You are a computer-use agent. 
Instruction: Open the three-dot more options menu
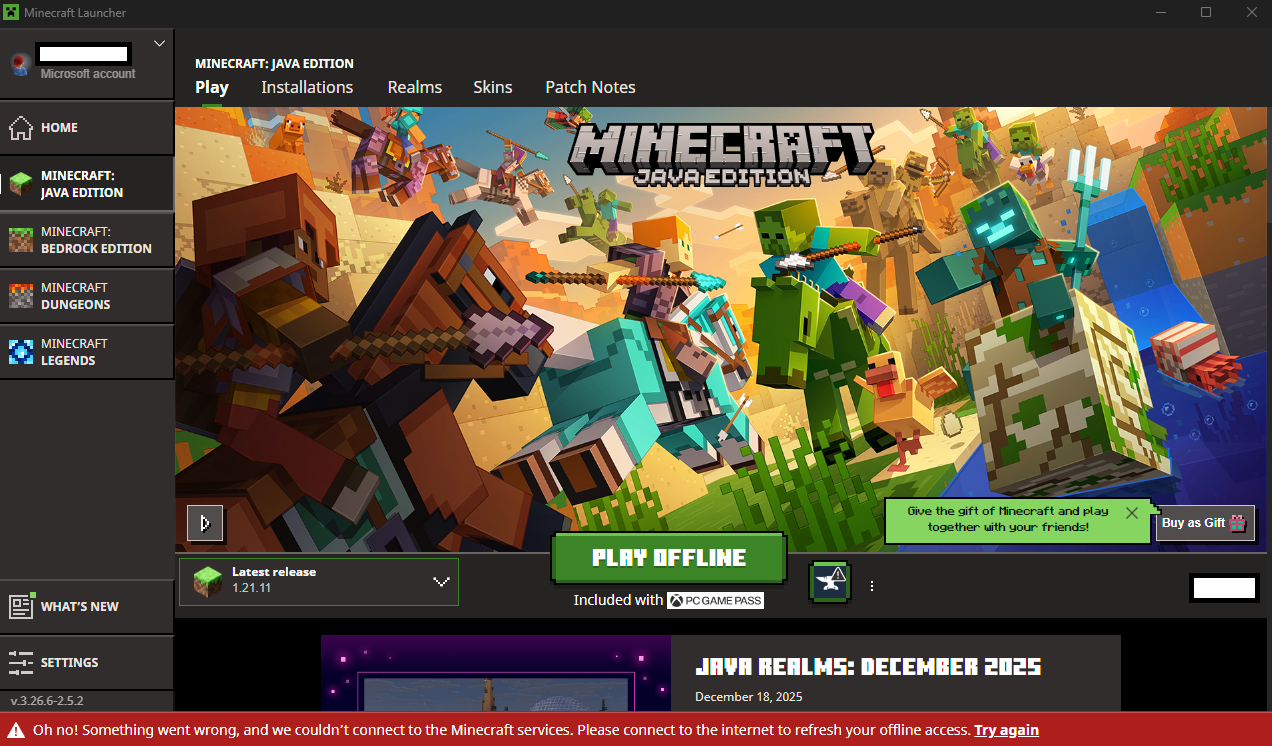pos(872,586)
